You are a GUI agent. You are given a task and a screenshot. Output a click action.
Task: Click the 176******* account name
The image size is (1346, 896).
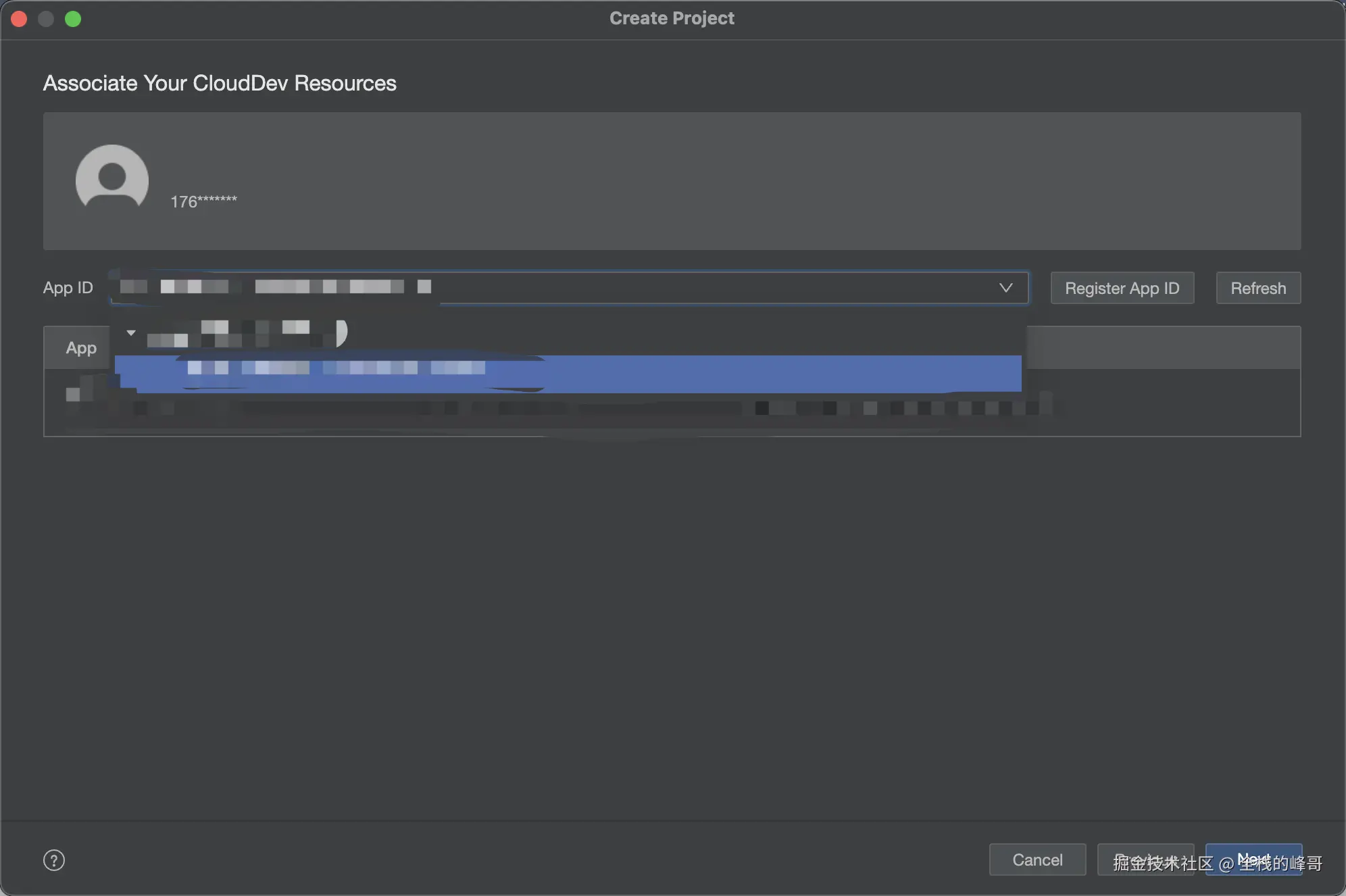(x=203, y=201)
